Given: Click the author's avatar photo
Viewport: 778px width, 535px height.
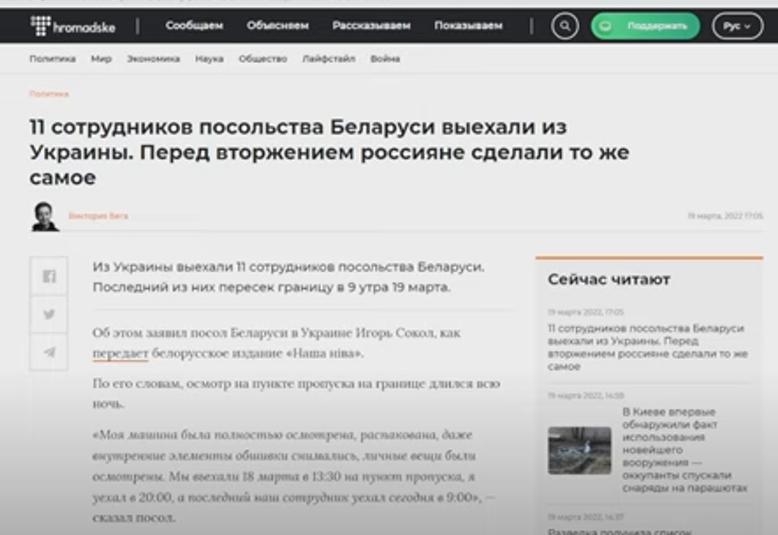Looking at the screenshot, I should click(45, 216).
